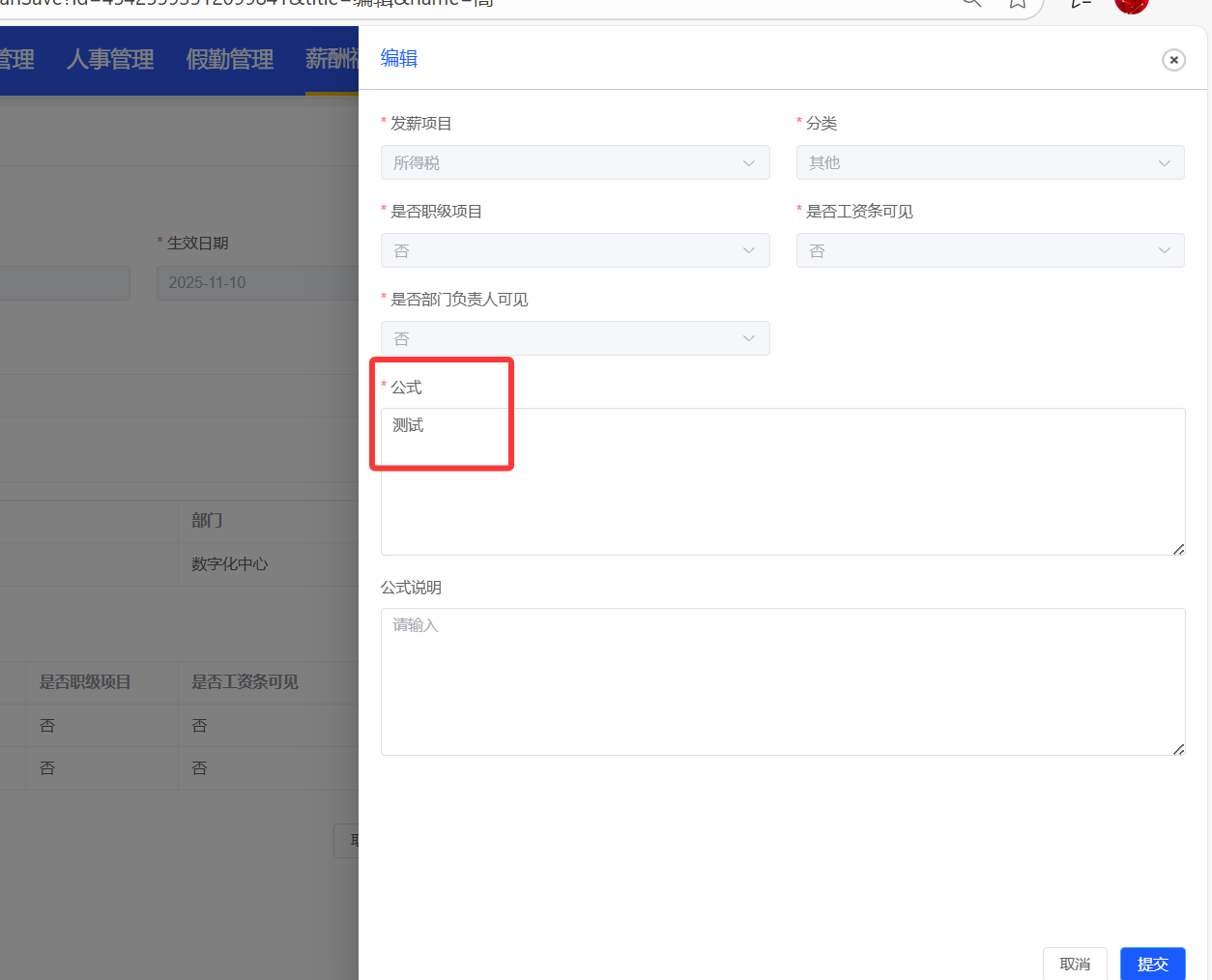Focus the 公式 text area containing 测试

coord(783,481)
